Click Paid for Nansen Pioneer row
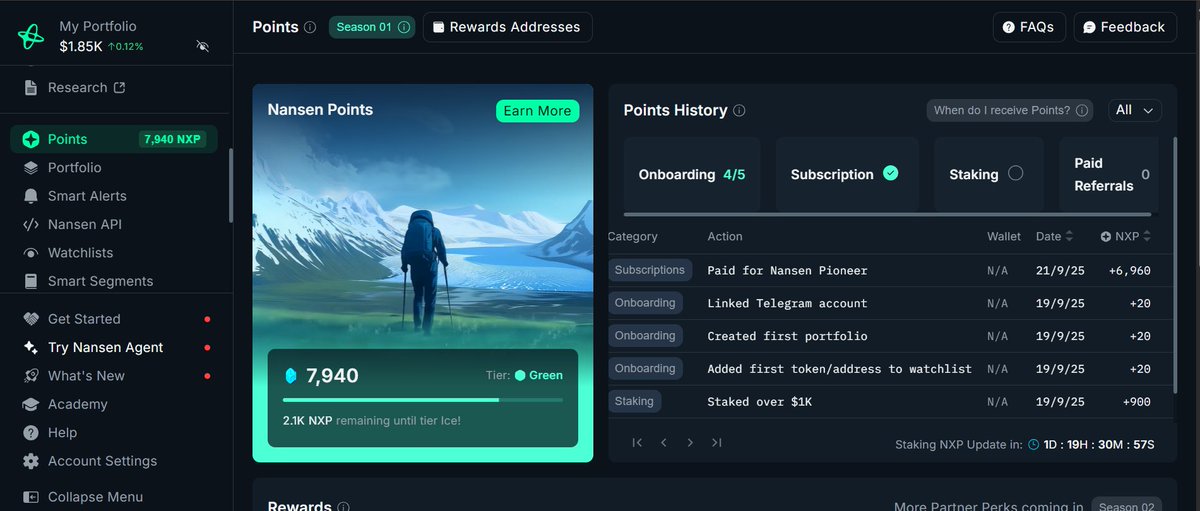The height and width of the screenshot is (511, 1200). click(889, 270)
